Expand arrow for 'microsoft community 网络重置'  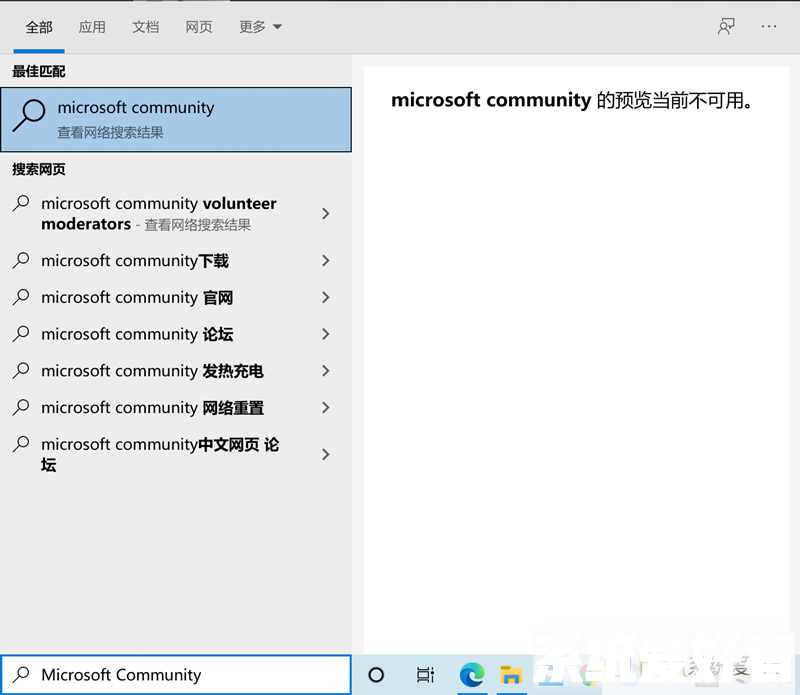[x=325, y=408]
